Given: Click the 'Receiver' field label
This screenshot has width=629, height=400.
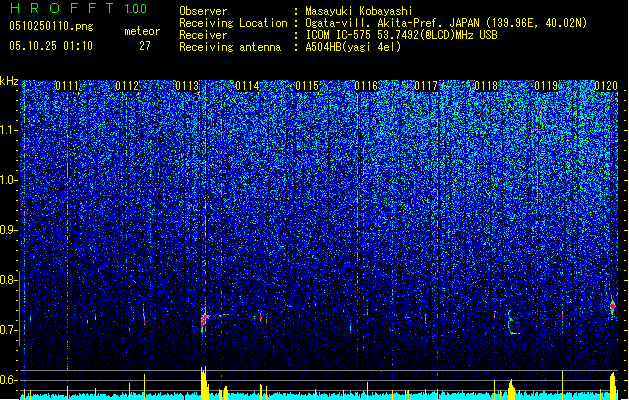Looking at the screenshot, I should click(x=203, y=35).
